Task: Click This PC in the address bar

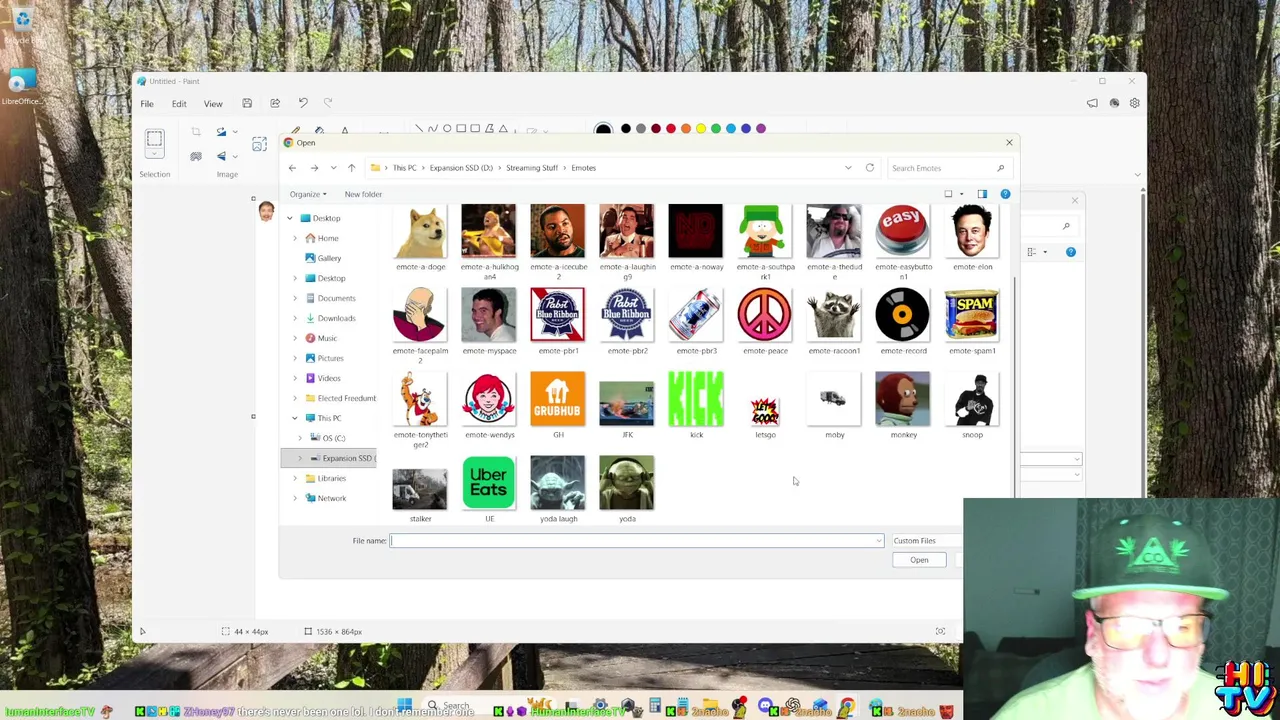Action: (x=404, y=168)
